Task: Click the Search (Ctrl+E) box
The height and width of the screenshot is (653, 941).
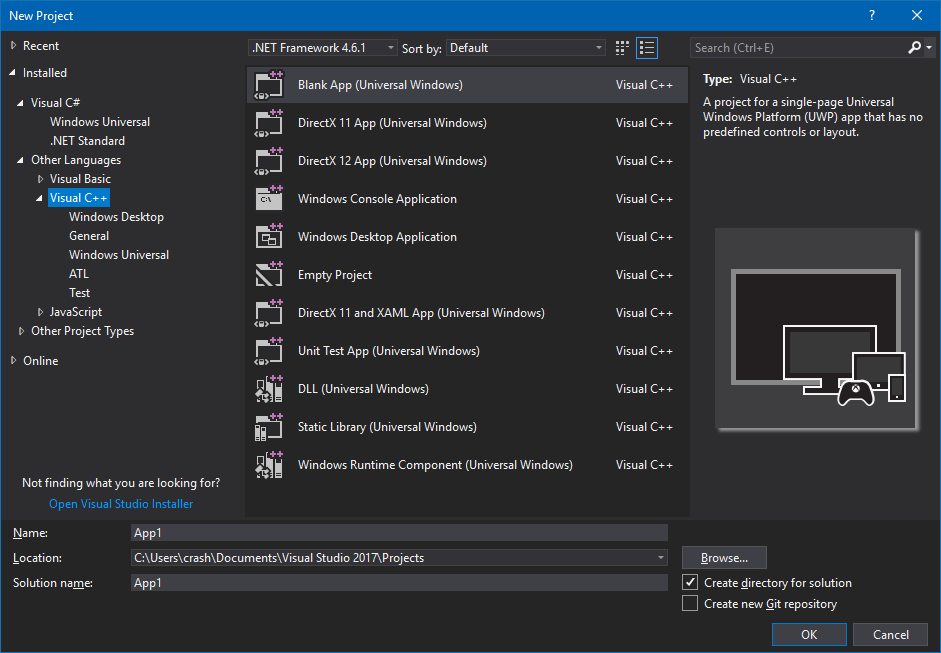Action: tap(800, 47)
